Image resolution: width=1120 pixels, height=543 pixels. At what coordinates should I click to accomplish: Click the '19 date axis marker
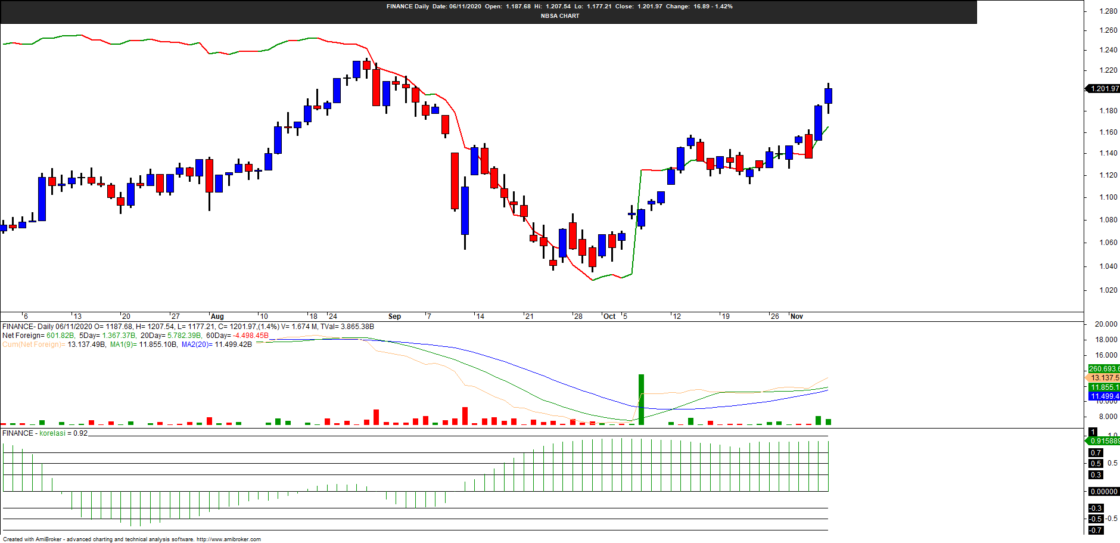click(x=724, y=316)
